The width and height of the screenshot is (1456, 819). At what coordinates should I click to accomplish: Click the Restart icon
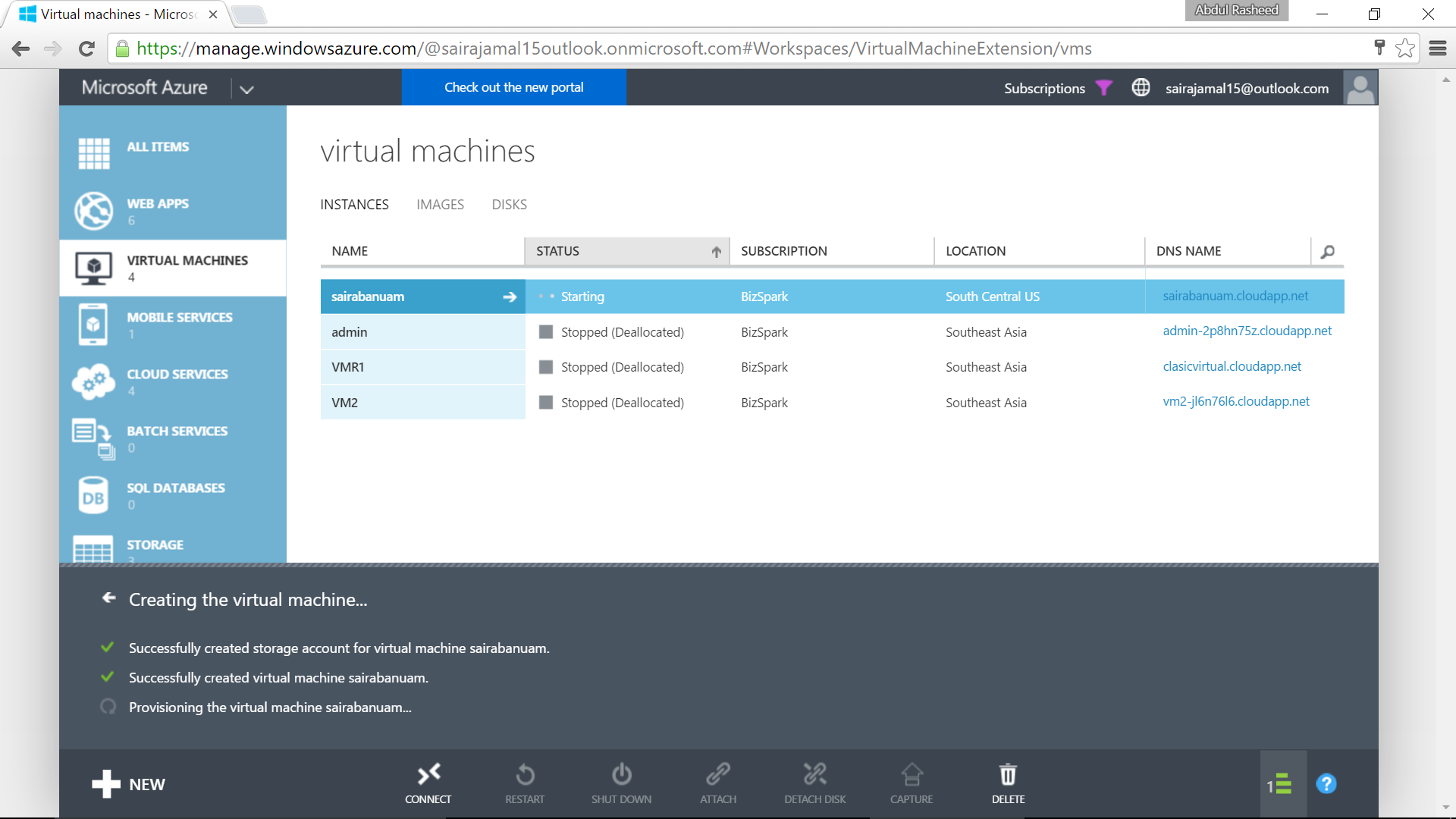525,774
